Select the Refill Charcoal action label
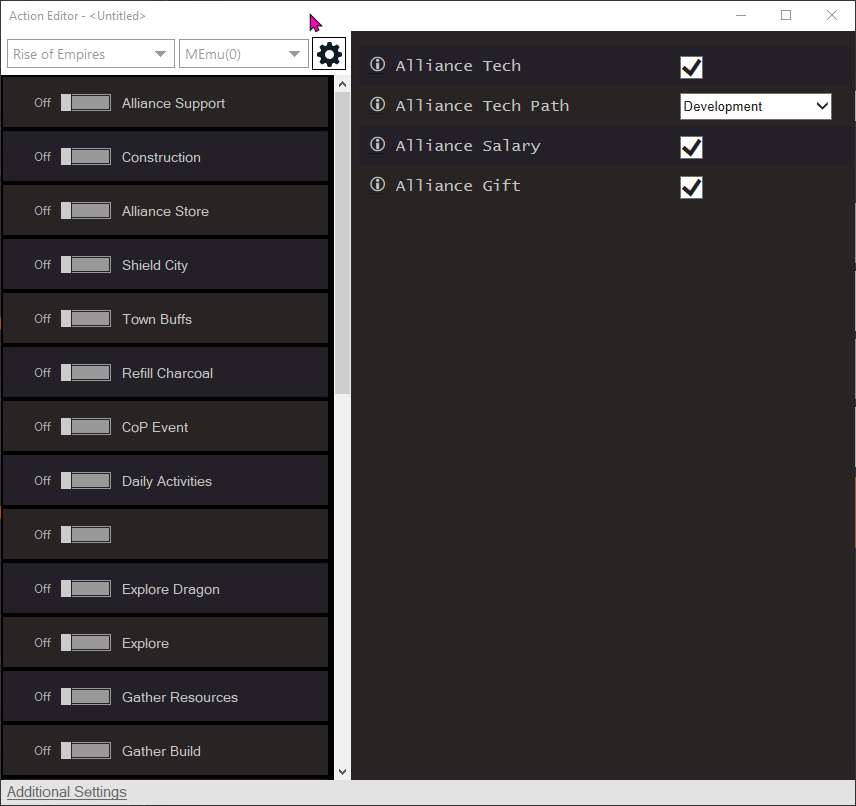Screen dimensions: 856x806 (167, 373)
